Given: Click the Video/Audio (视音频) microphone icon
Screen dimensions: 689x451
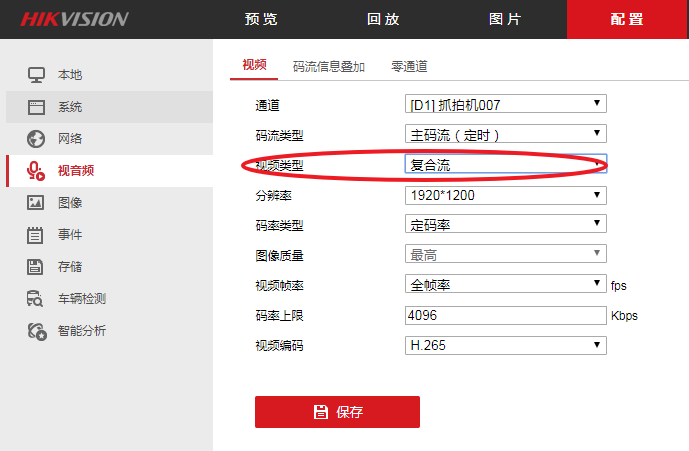Looking at the screenshot, I should [x=37, y=171].
